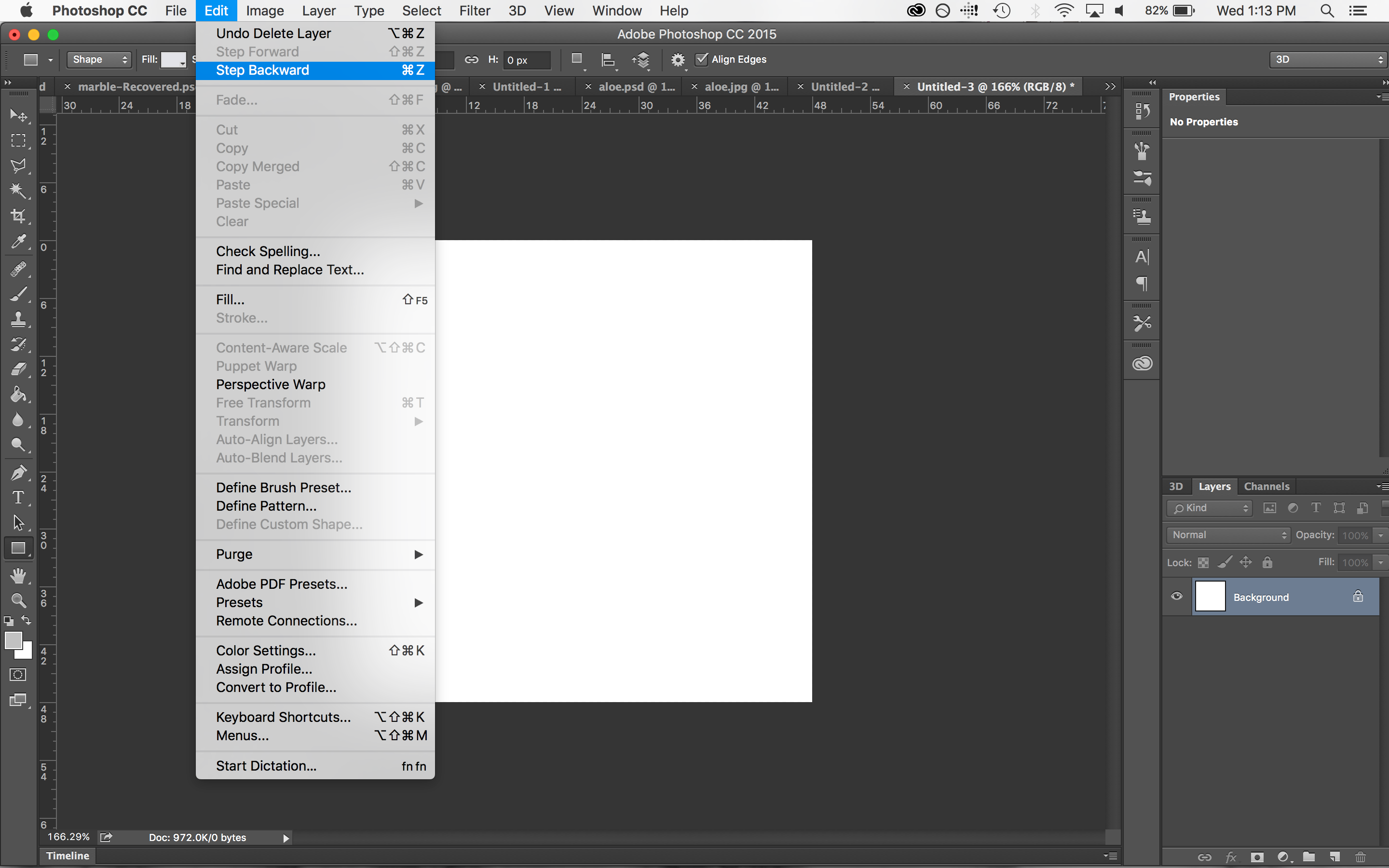Select the Move tool

pos(18,115)
